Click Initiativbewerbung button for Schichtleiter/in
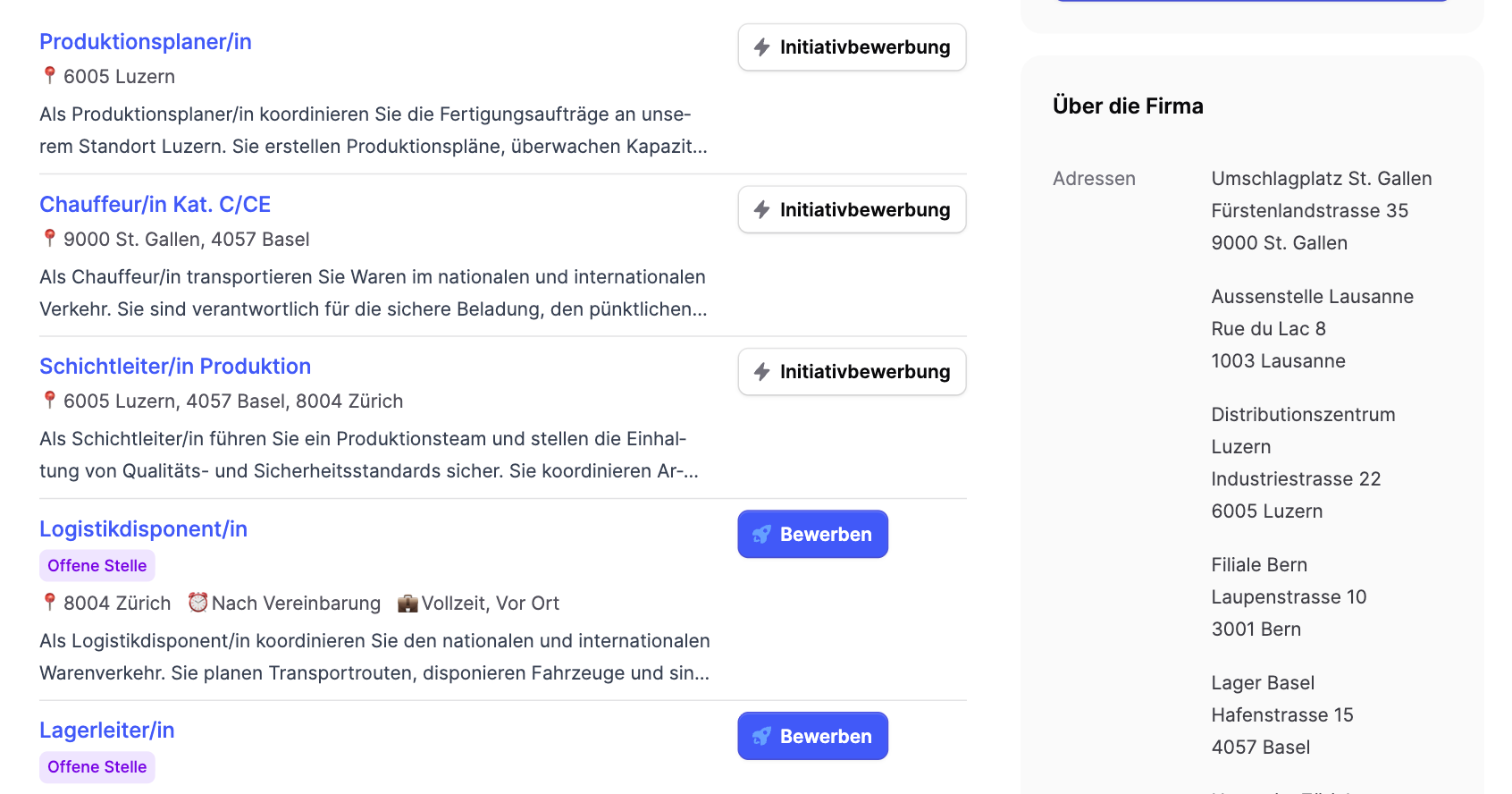Image resolution: width=1512 pixels, height=794 pixels. coord(852,372)
